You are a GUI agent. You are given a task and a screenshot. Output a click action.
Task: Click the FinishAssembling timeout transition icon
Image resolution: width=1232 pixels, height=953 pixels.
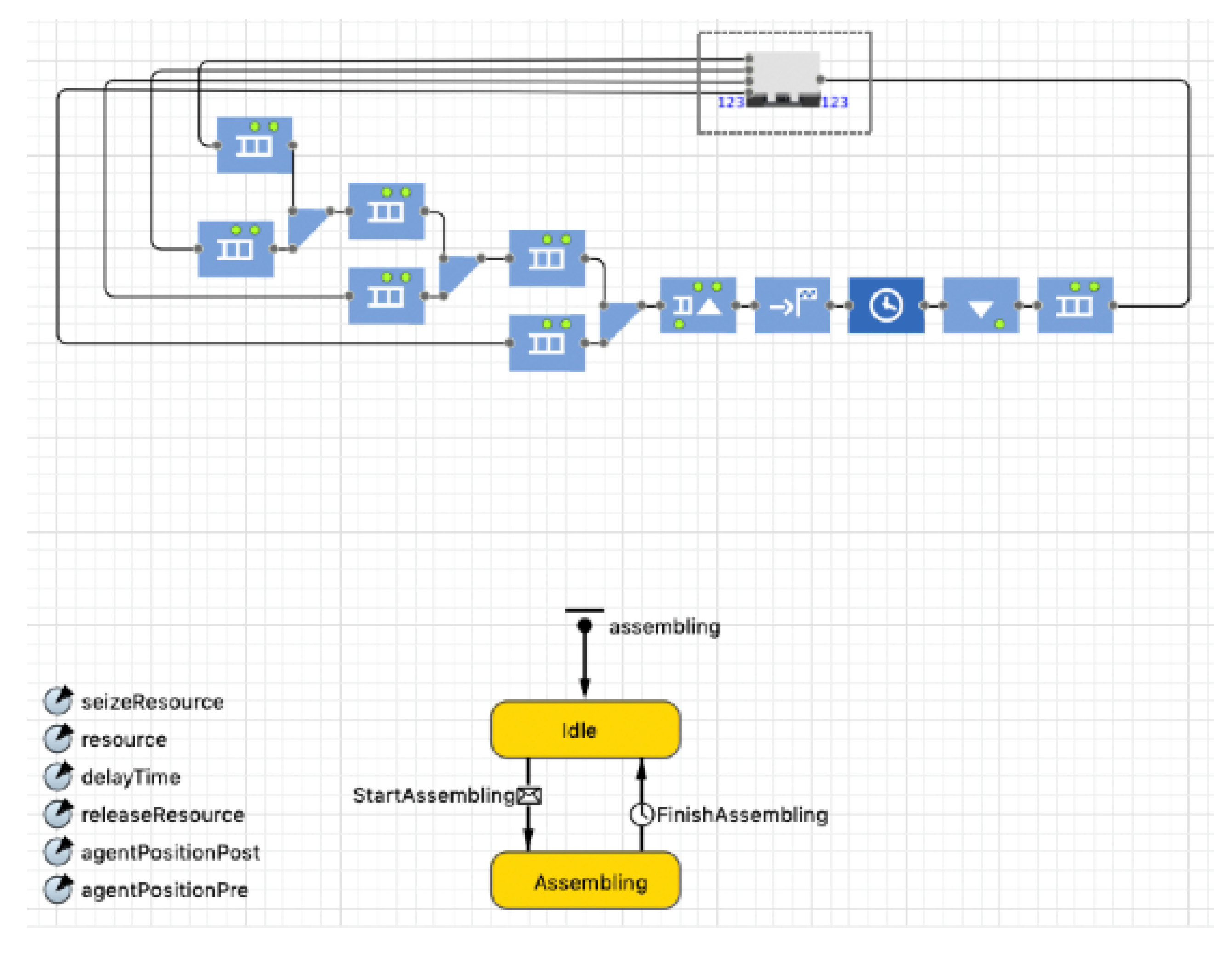click(641, 814)
